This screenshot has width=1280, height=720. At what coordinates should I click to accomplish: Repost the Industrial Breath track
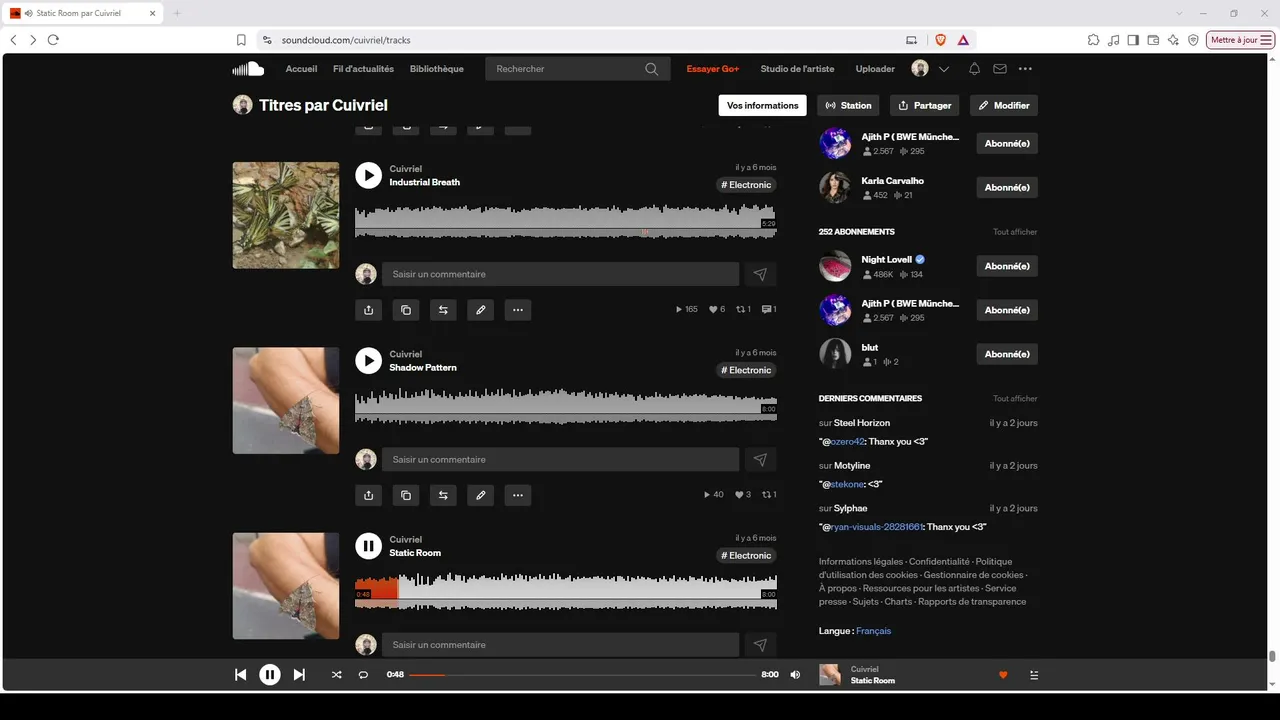click(443, 310)
